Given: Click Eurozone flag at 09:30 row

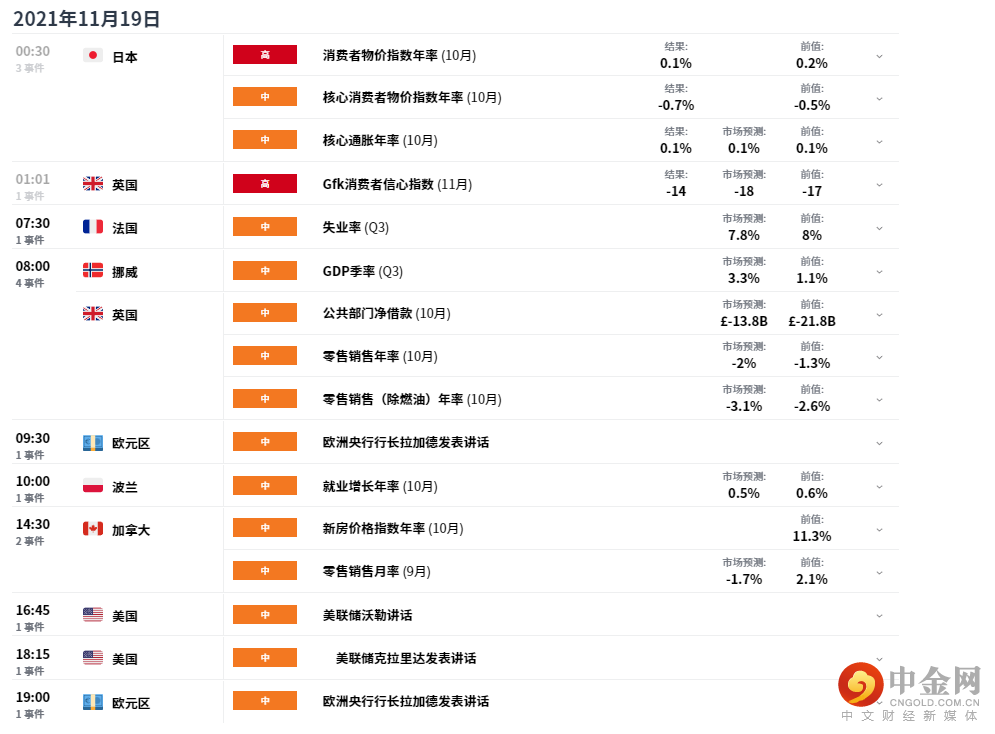Looking at the screenshot, I should point(93,442).
